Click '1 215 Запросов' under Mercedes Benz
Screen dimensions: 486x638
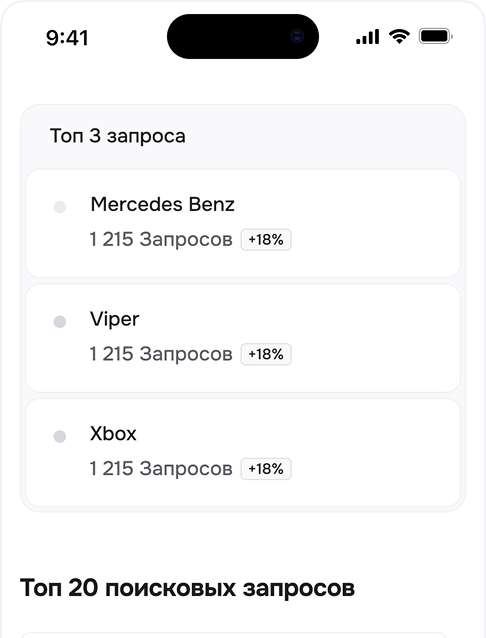[161, 239]
